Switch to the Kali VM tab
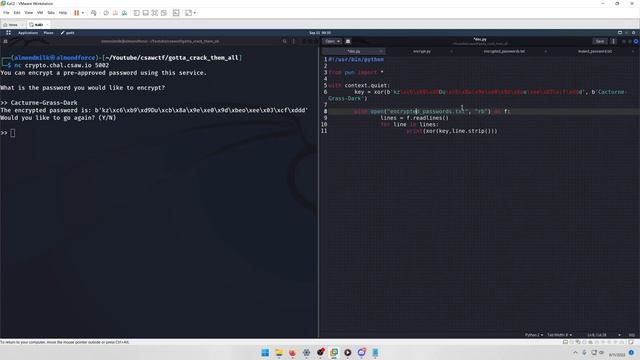The height and width of the screenshot is (360, 640). coord(37,25)
